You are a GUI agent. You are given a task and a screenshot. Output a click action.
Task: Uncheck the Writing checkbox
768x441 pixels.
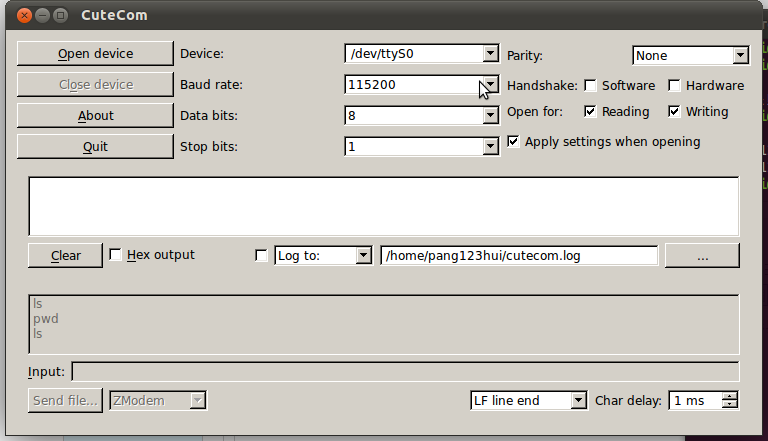(674, 112)
